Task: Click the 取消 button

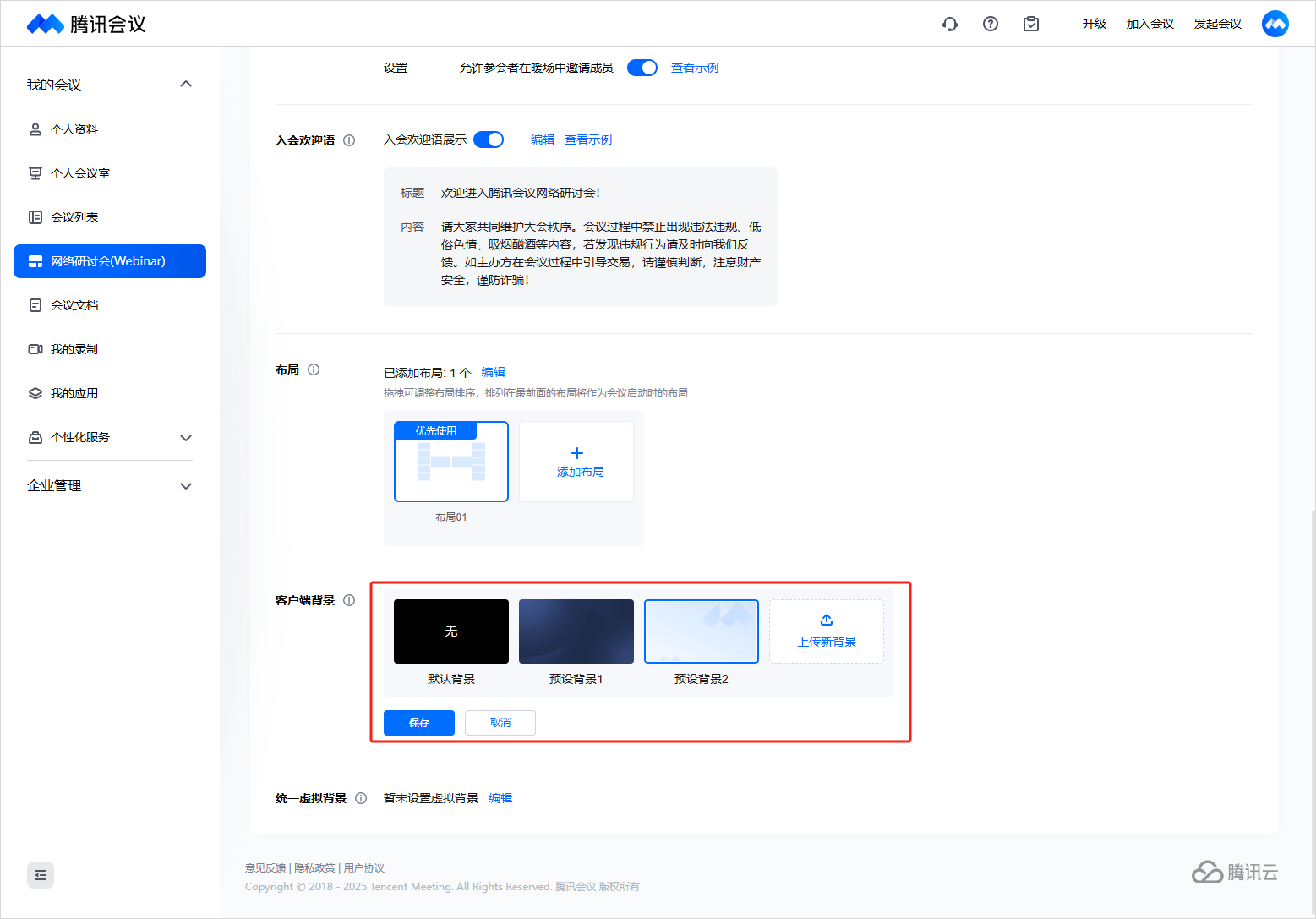Action: (x=500, y=723)
